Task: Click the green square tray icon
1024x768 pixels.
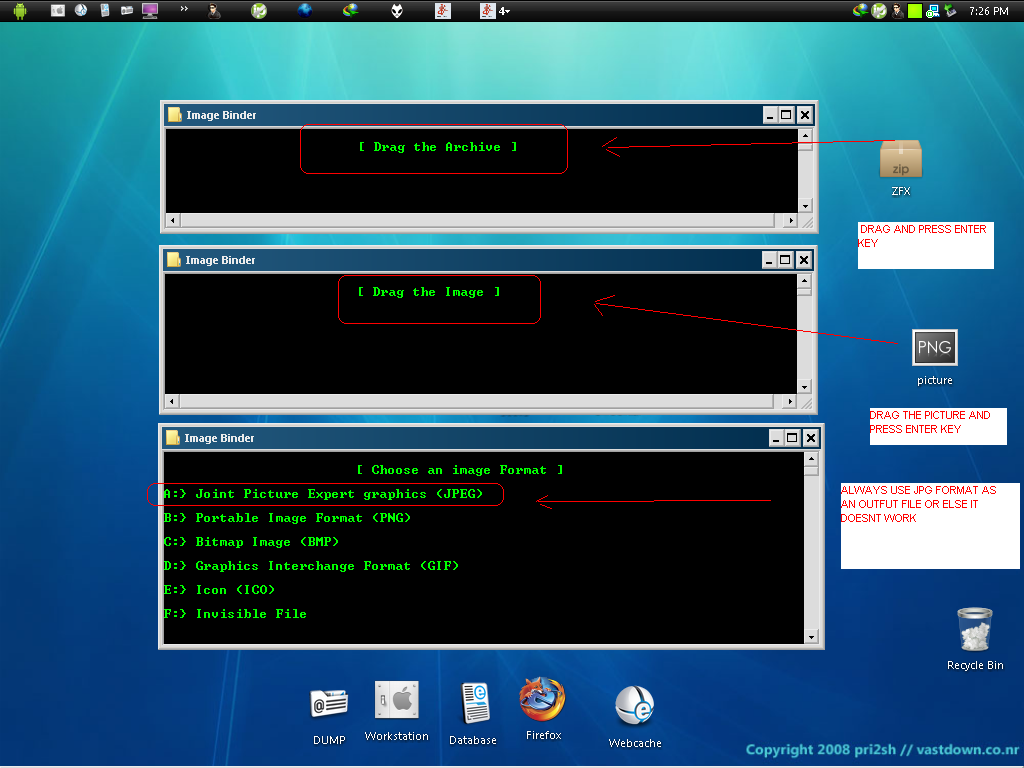Action: [915, 10]
